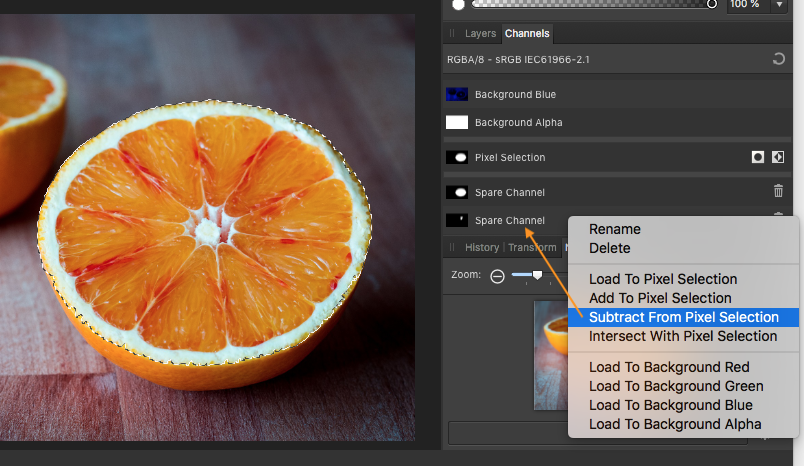Click the Background Alpha white thumbnail
The image size is (804, 466).
coord(456,123)
